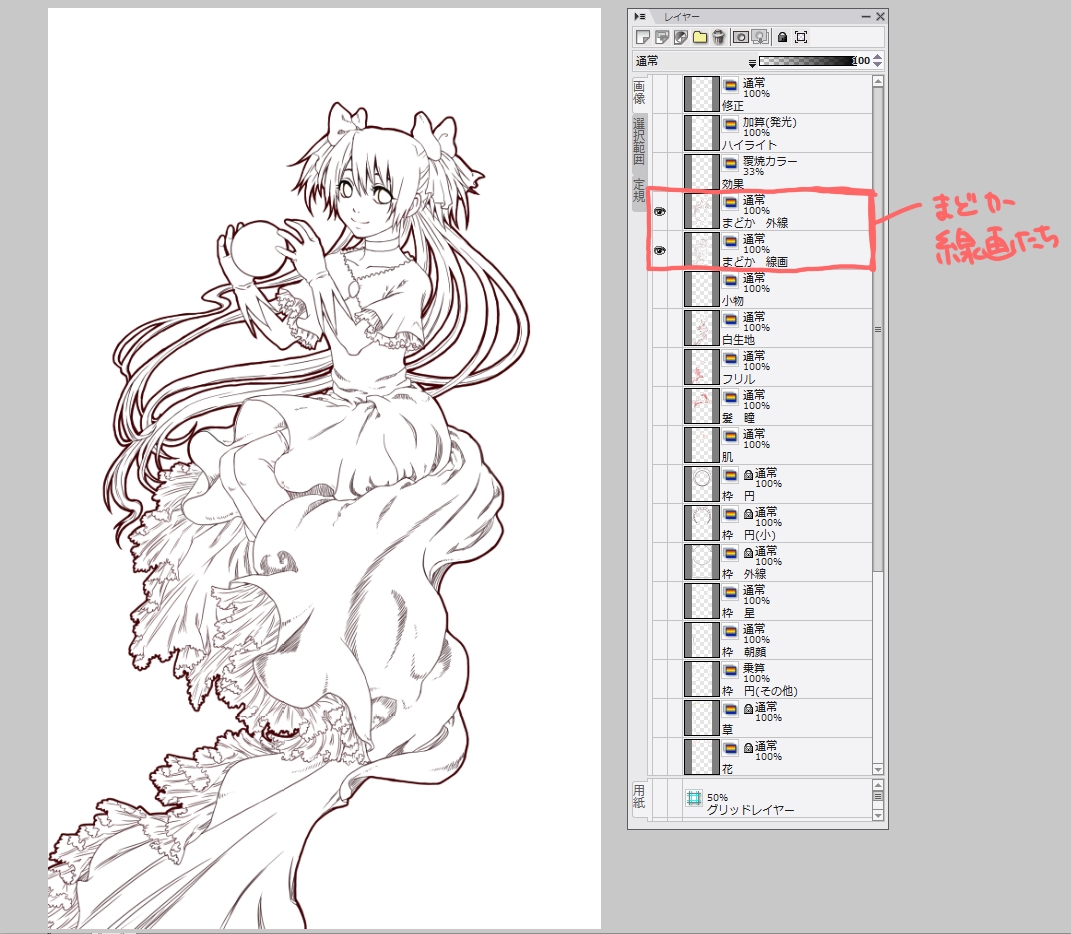Click the raster type icon of まどか 外線 layer
The height and width of the screenshot is (934, 1071).
click(730, 202)
